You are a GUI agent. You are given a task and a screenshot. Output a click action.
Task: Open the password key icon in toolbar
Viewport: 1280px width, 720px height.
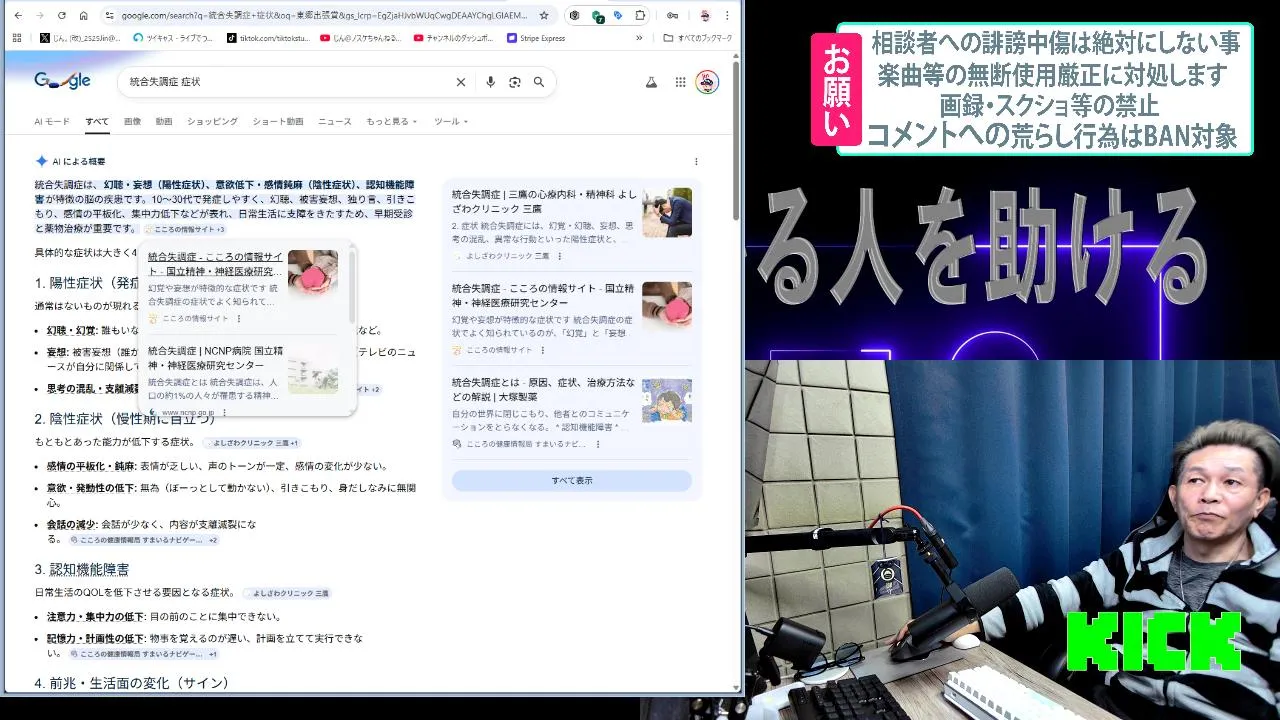pos(673,16)
